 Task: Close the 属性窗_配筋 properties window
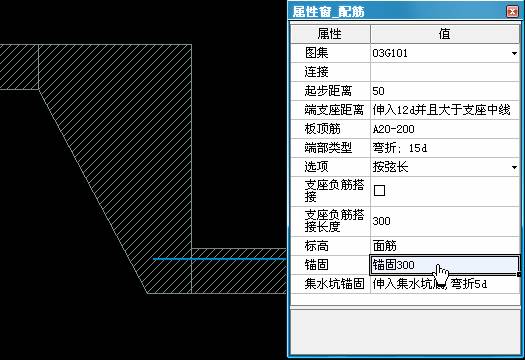point(512,12)
